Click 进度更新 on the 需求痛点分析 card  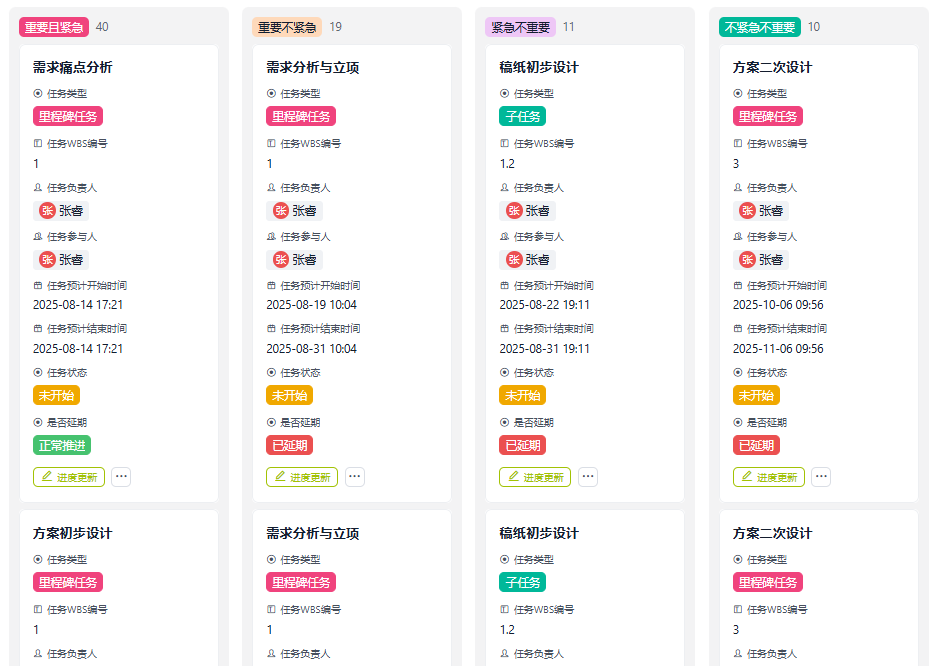pyautogui.click(x=68, y=477)
